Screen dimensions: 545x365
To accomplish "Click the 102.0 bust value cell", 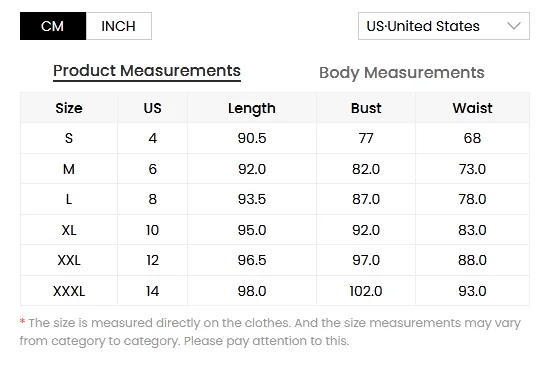I will tap(366, 291).
